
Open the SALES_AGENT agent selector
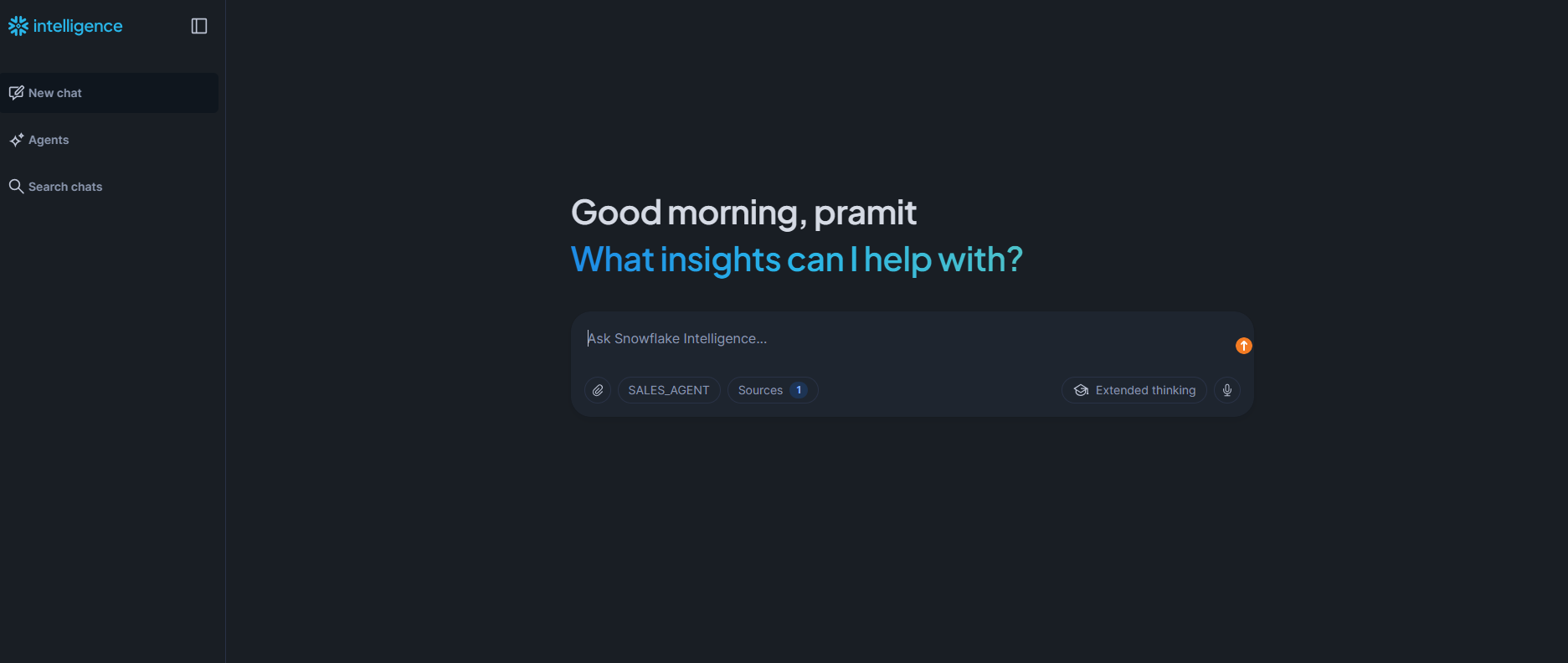(x=669, y=390)
